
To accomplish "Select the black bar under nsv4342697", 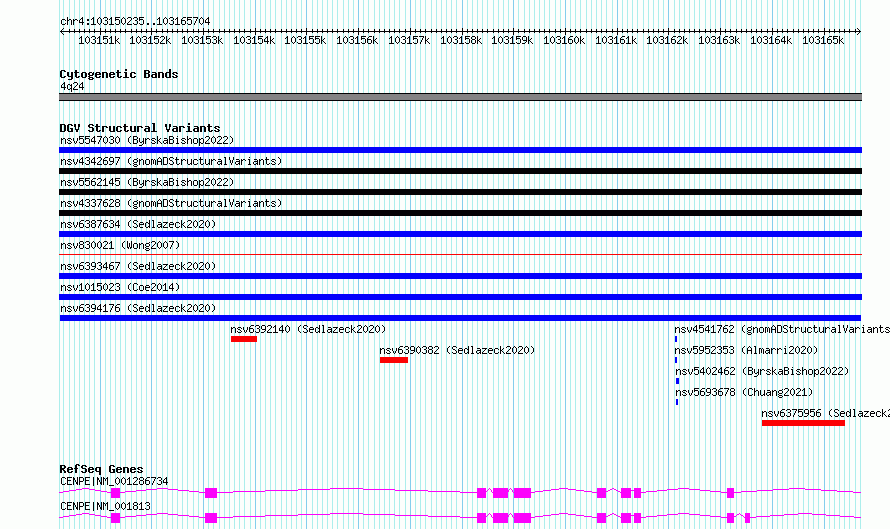I will coord(460,171).
